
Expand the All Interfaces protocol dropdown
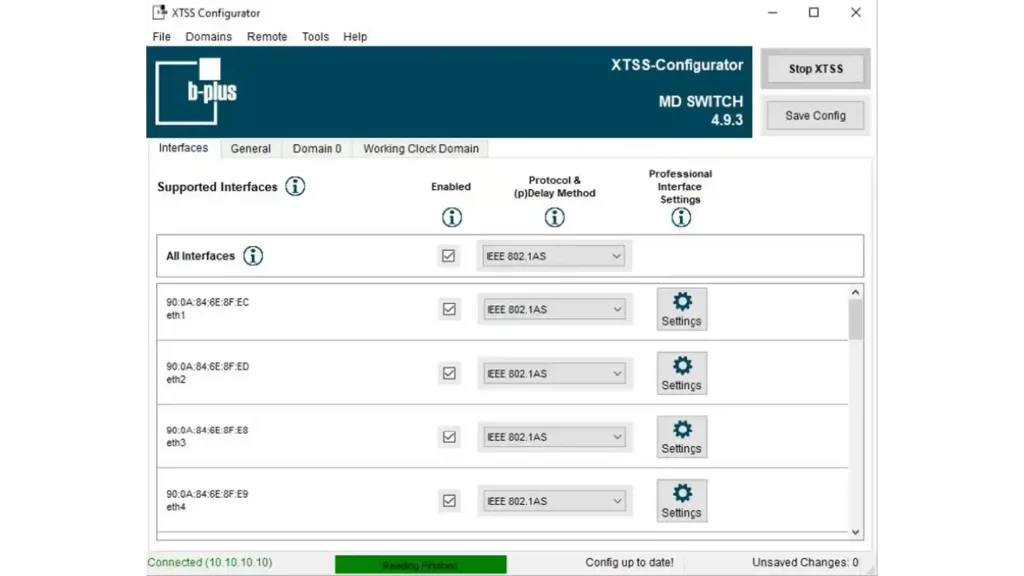coord(554,256)
